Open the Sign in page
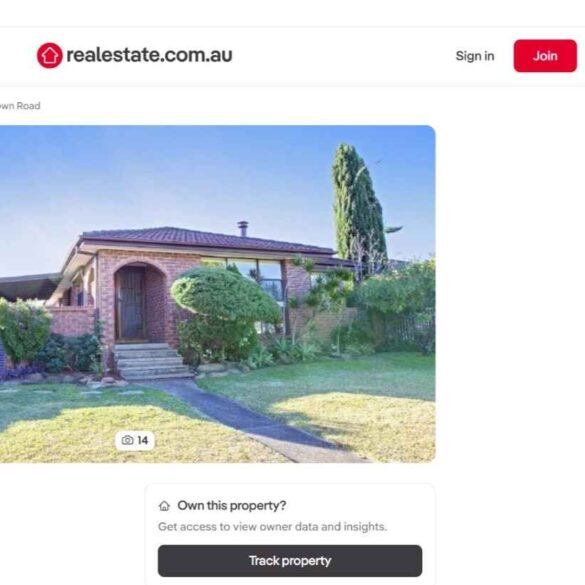 pyautogui.click(x=475, y=56)
